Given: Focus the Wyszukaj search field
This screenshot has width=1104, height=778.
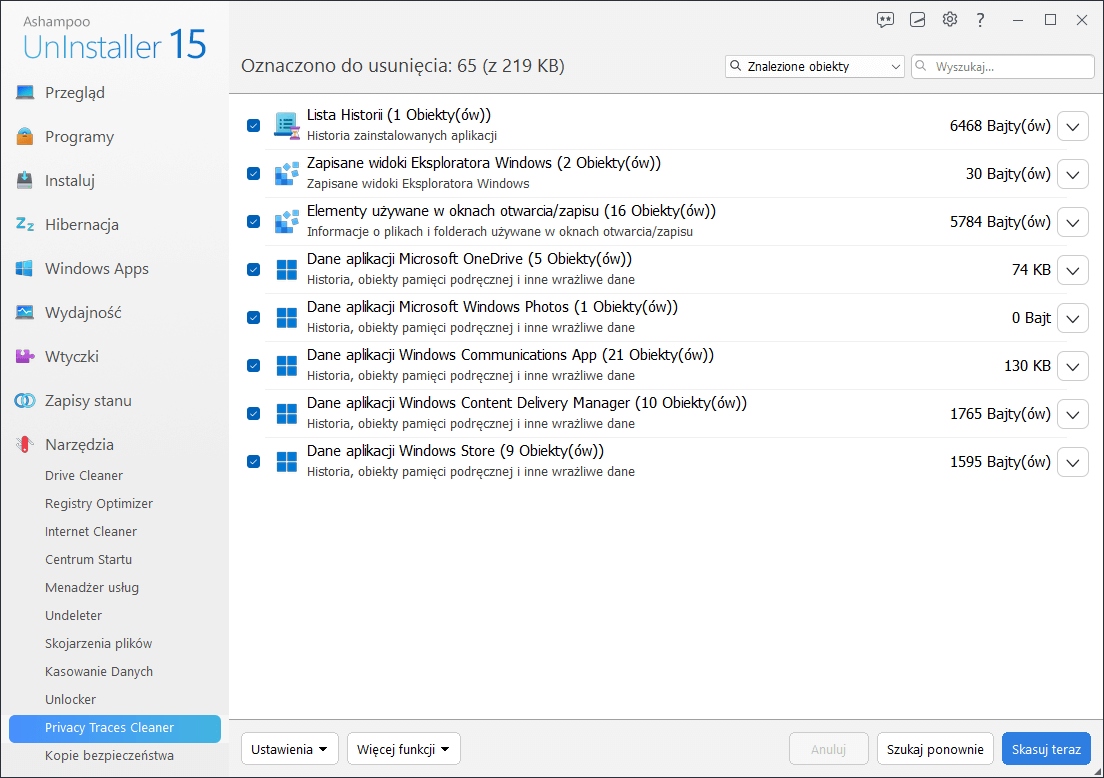Looking at the screenshot, I should click(x=1003, y=66).
